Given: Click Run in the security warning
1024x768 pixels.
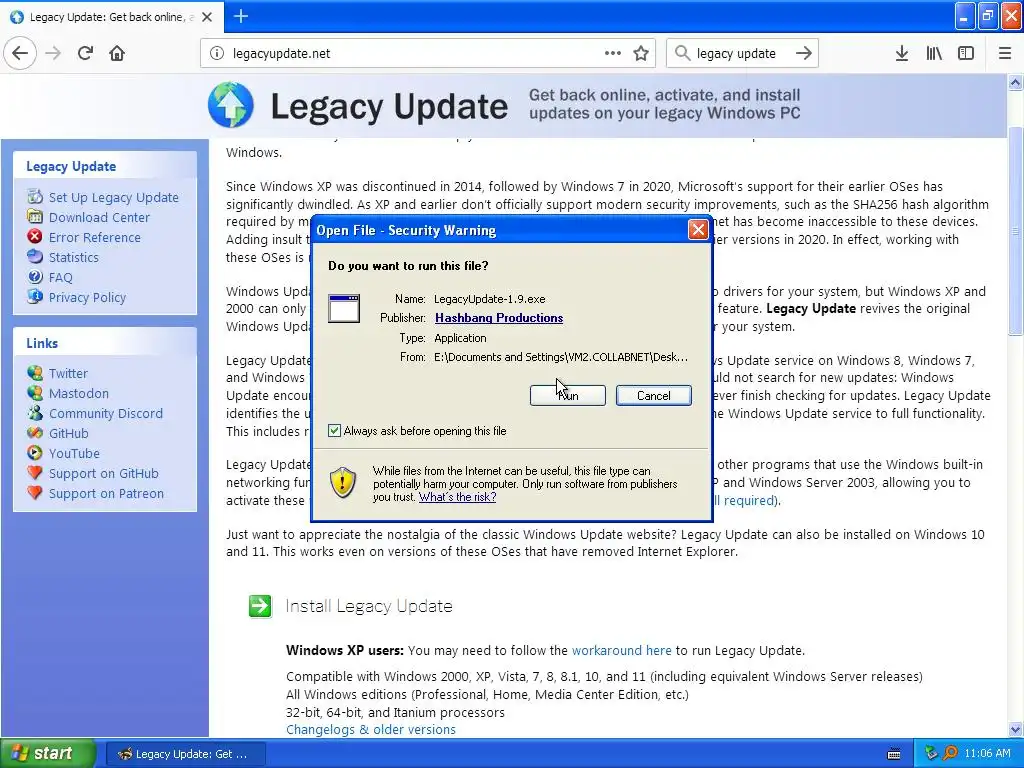Looking at the screenshot, I should pyautogui.click(x=568, y=395).
